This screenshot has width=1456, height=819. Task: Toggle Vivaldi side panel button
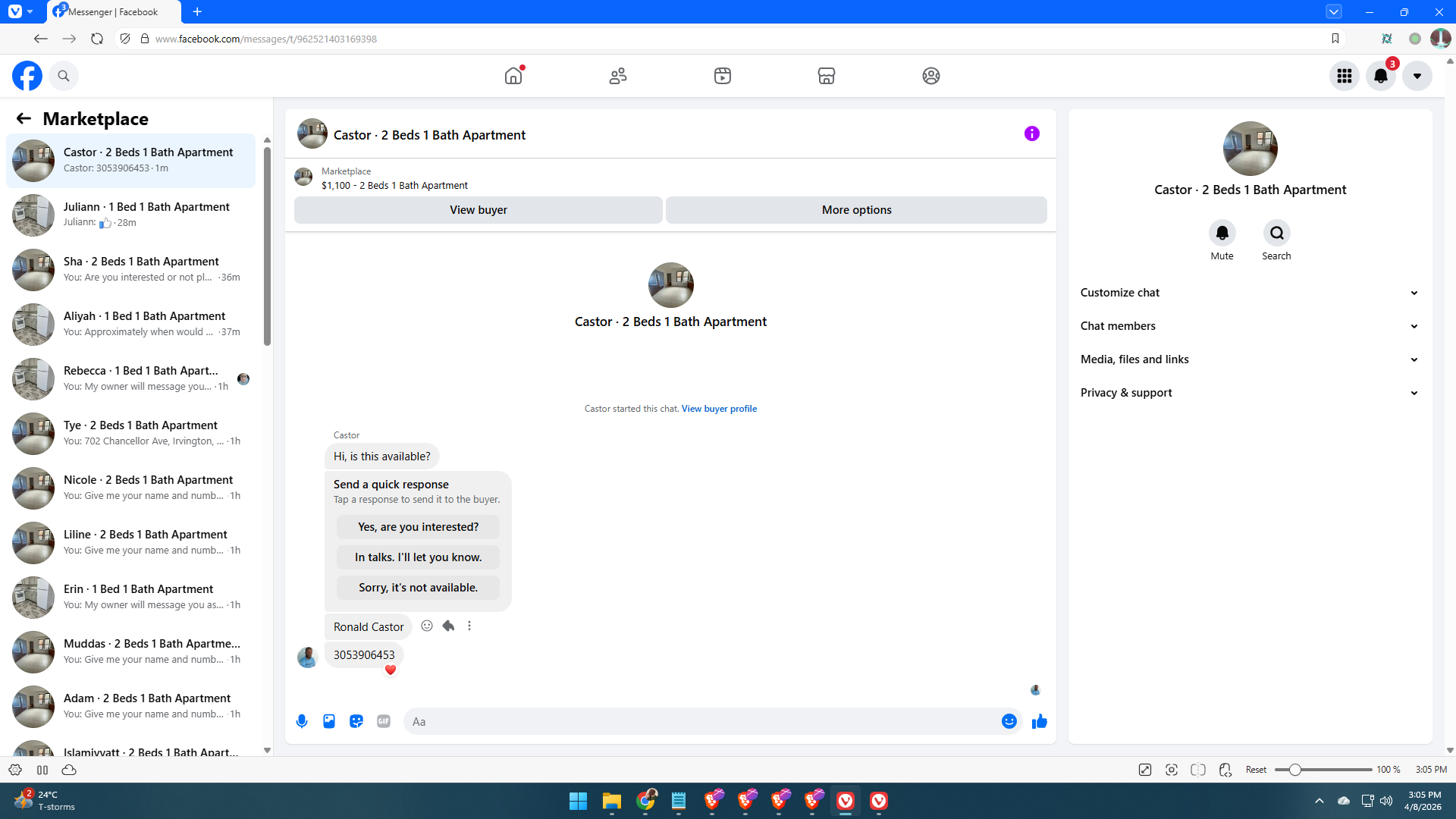[x=42, y=770]
